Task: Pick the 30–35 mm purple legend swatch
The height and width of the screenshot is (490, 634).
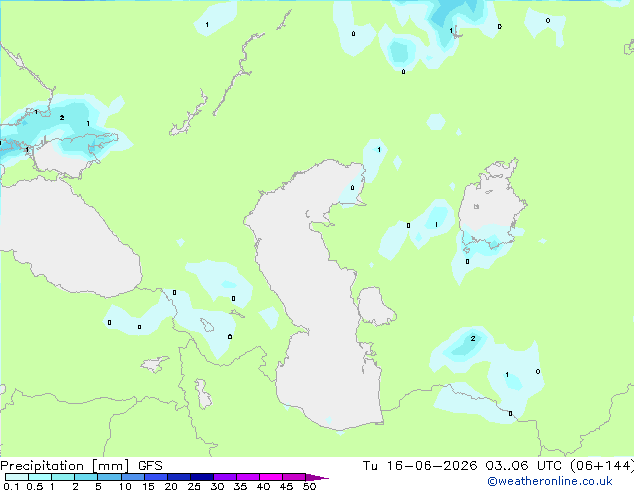Action: pos(224,477)
